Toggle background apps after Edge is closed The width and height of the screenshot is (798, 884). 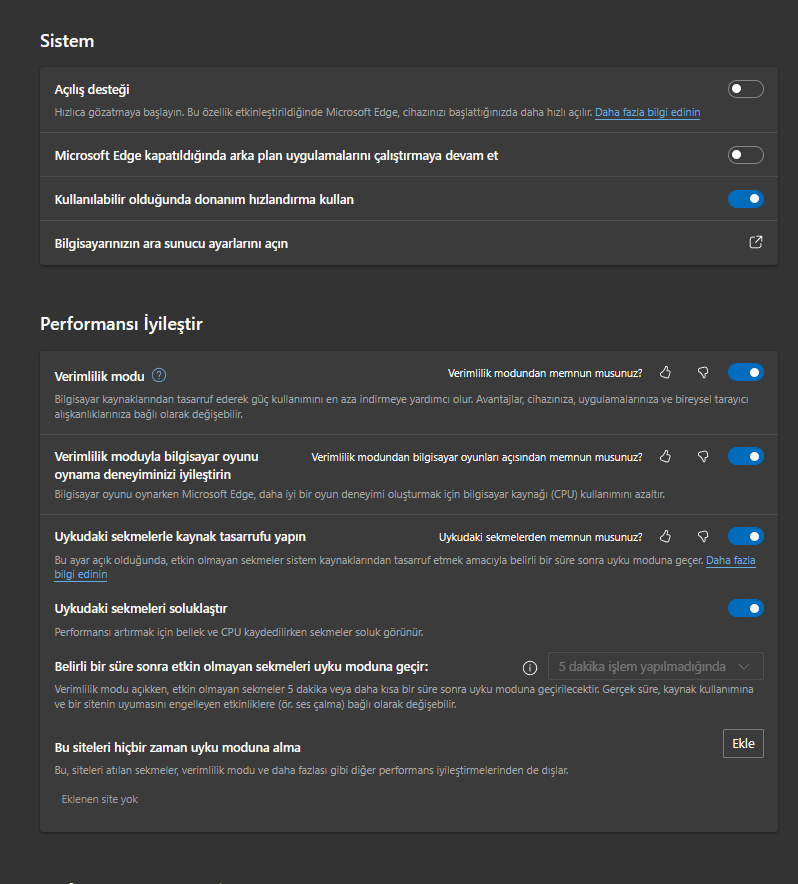(x=746, y=155)
